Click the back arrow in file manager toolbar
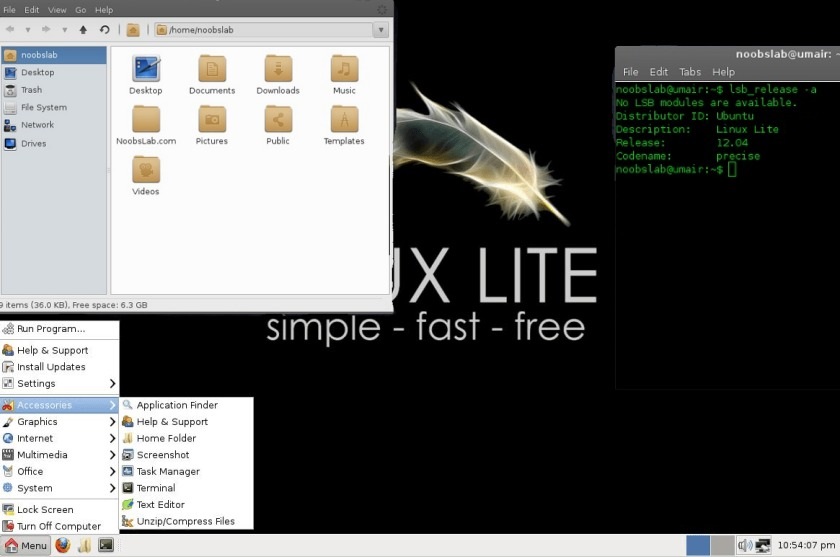Image resolution: width=840 pixels, height=557 pixels. point(10,29)
